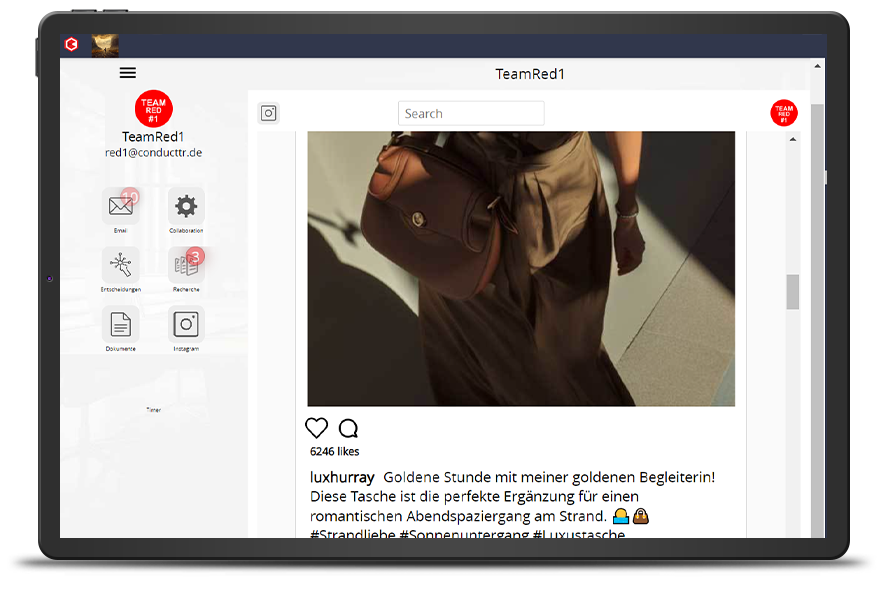The width and height of the screenshot is (885, 589).
Task: Click the large Team Red profile picture
Action: [x=153, y=108]
